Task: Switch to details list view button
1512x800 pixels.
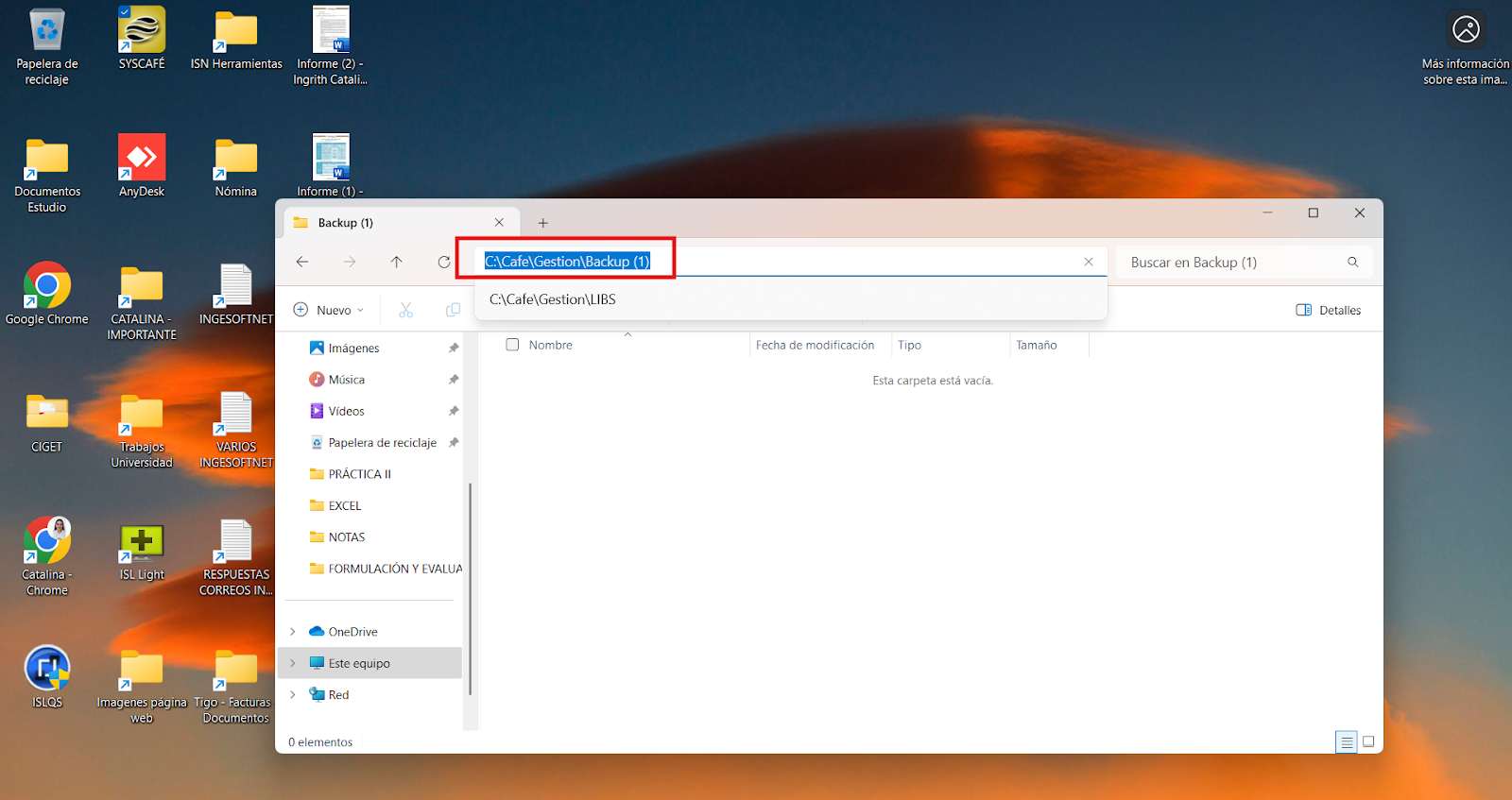Action: click(1347, 741)
